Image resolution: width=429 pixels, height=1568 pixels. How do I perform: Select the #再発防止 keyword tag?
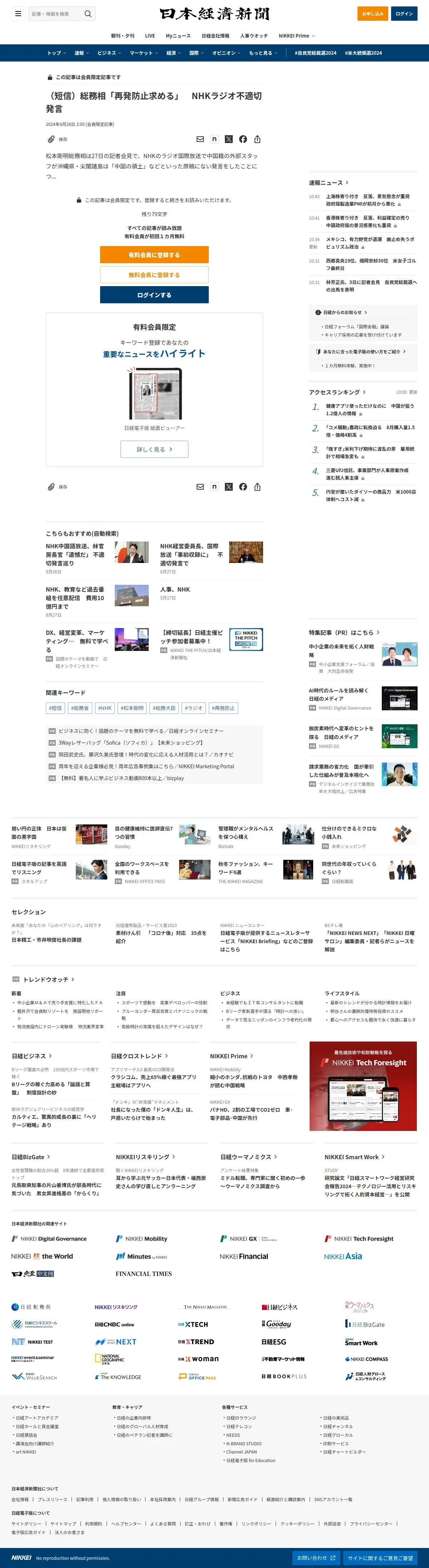coord(223,708)
